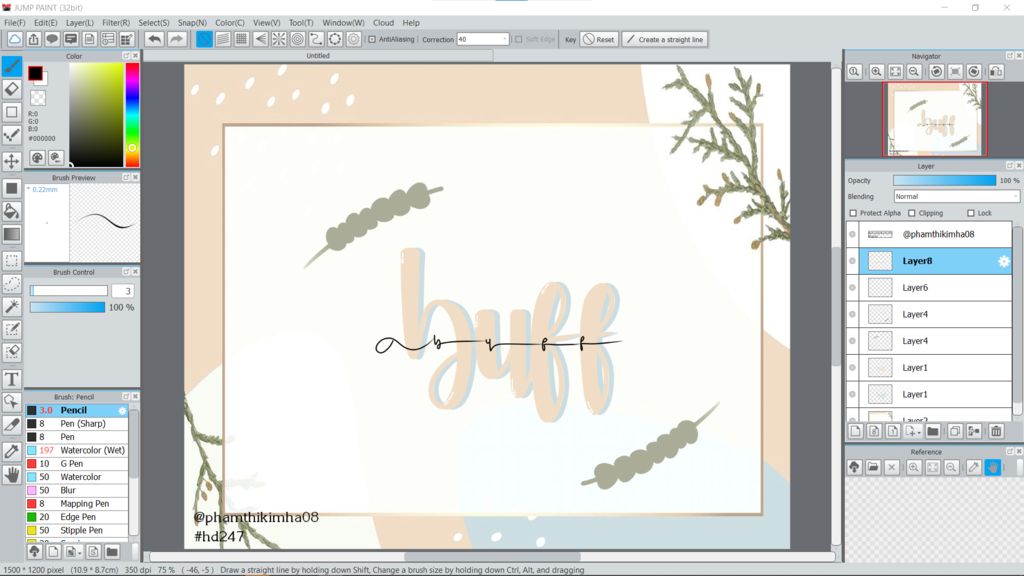Click the Untitled document tab

coord(318,56)
